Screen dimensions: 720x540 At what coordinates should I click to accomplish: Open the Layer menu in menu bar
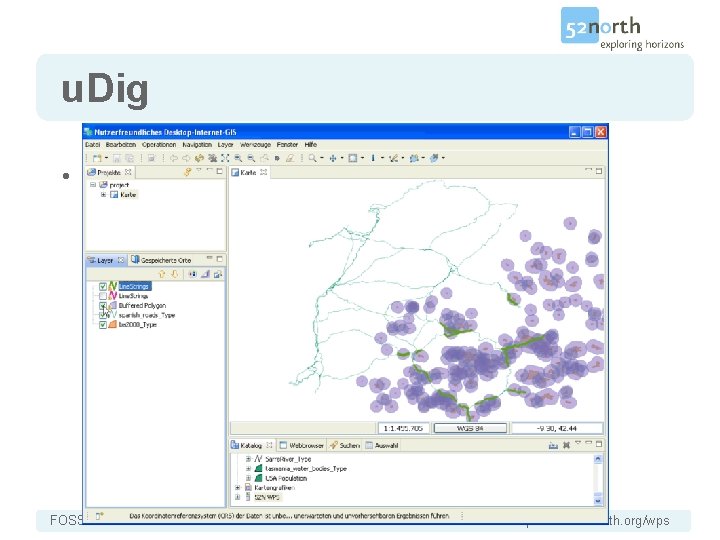pos(225,145)
